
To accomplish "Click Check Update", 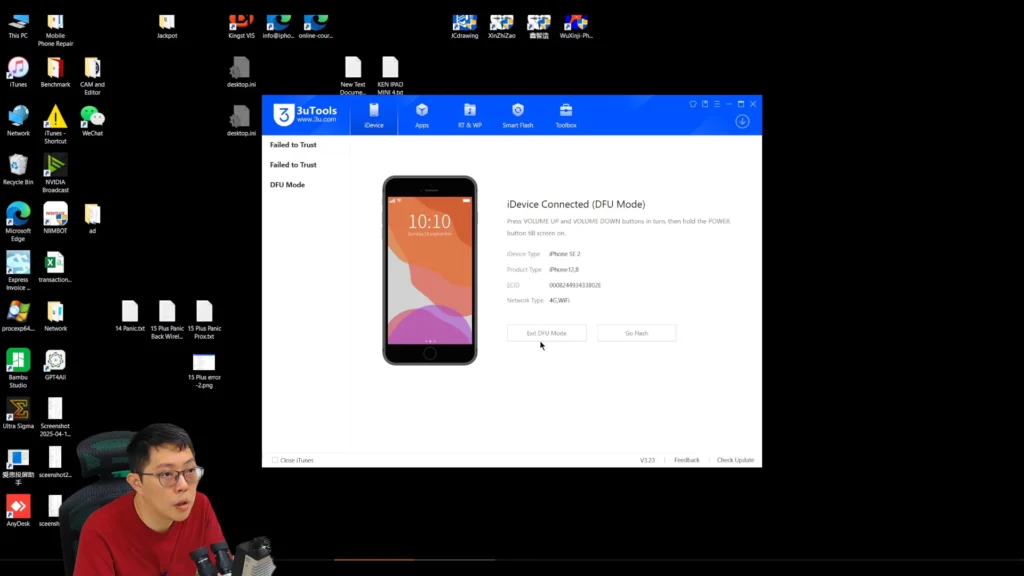I will (x=735, y=460).
